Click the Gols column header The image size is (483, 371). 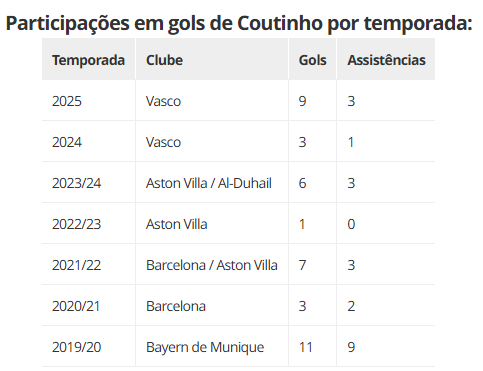coord(312,60)
